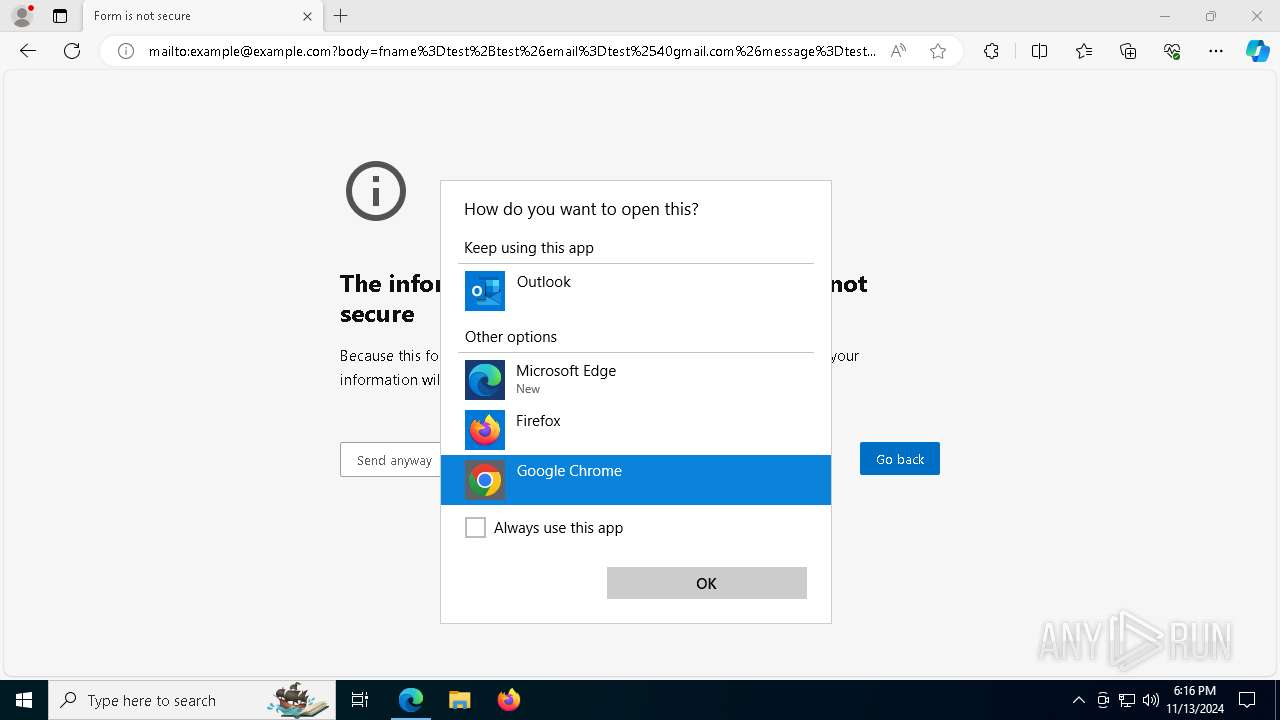The width and height of the screenshot is (1280, 720).
Task: Check 'Always use this app' checkbox
Action: pyautogui.click(x=476, y=528)
